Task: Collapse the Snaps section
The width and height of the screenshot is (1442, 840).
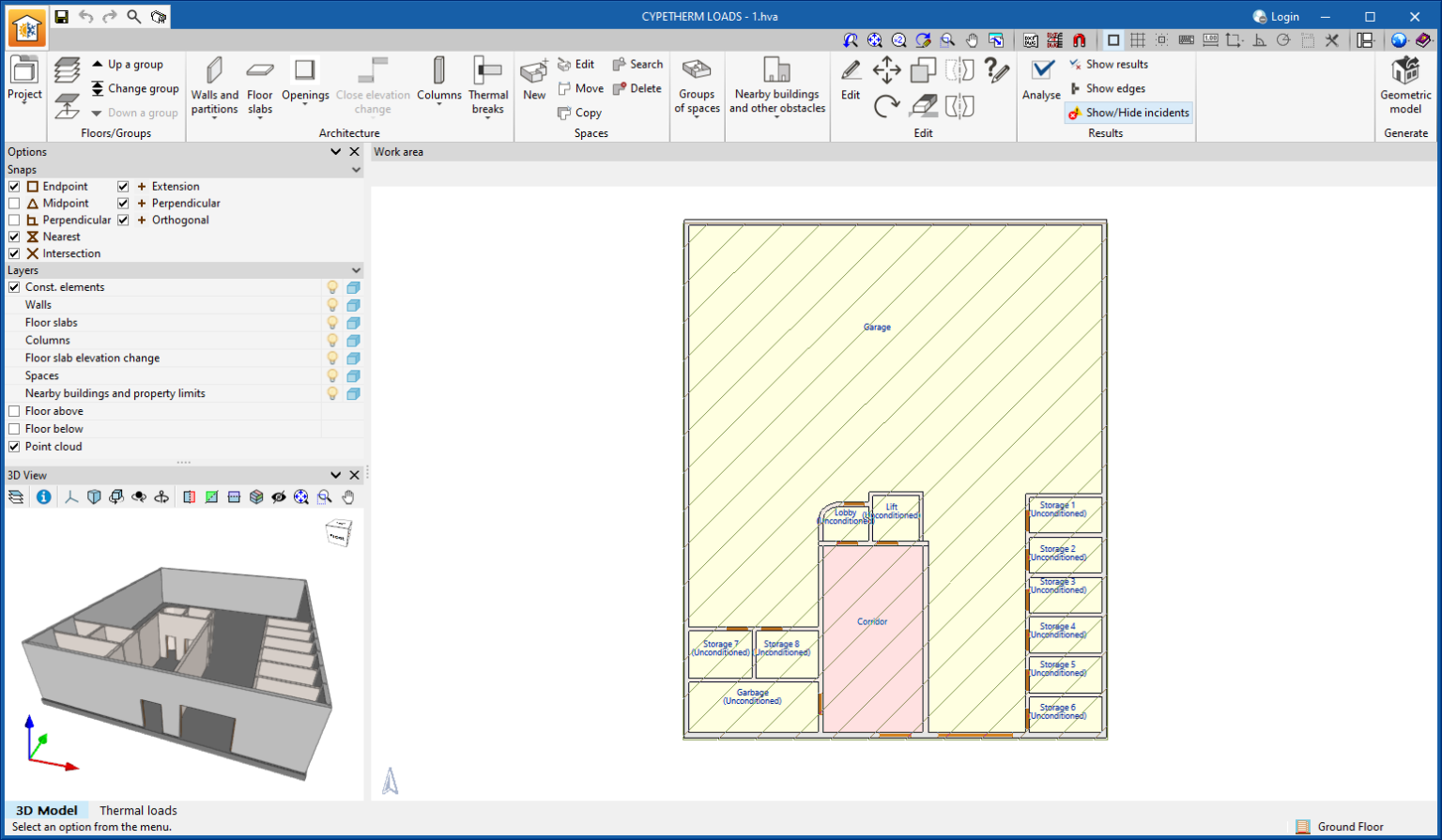Action: (355, 169)
